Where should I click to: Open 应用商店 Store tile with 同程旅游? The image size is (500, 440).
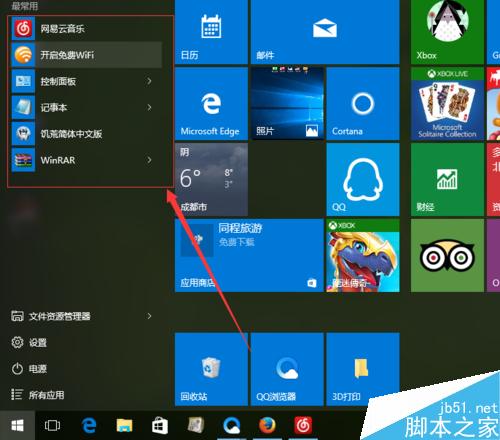tap(249, 255)
